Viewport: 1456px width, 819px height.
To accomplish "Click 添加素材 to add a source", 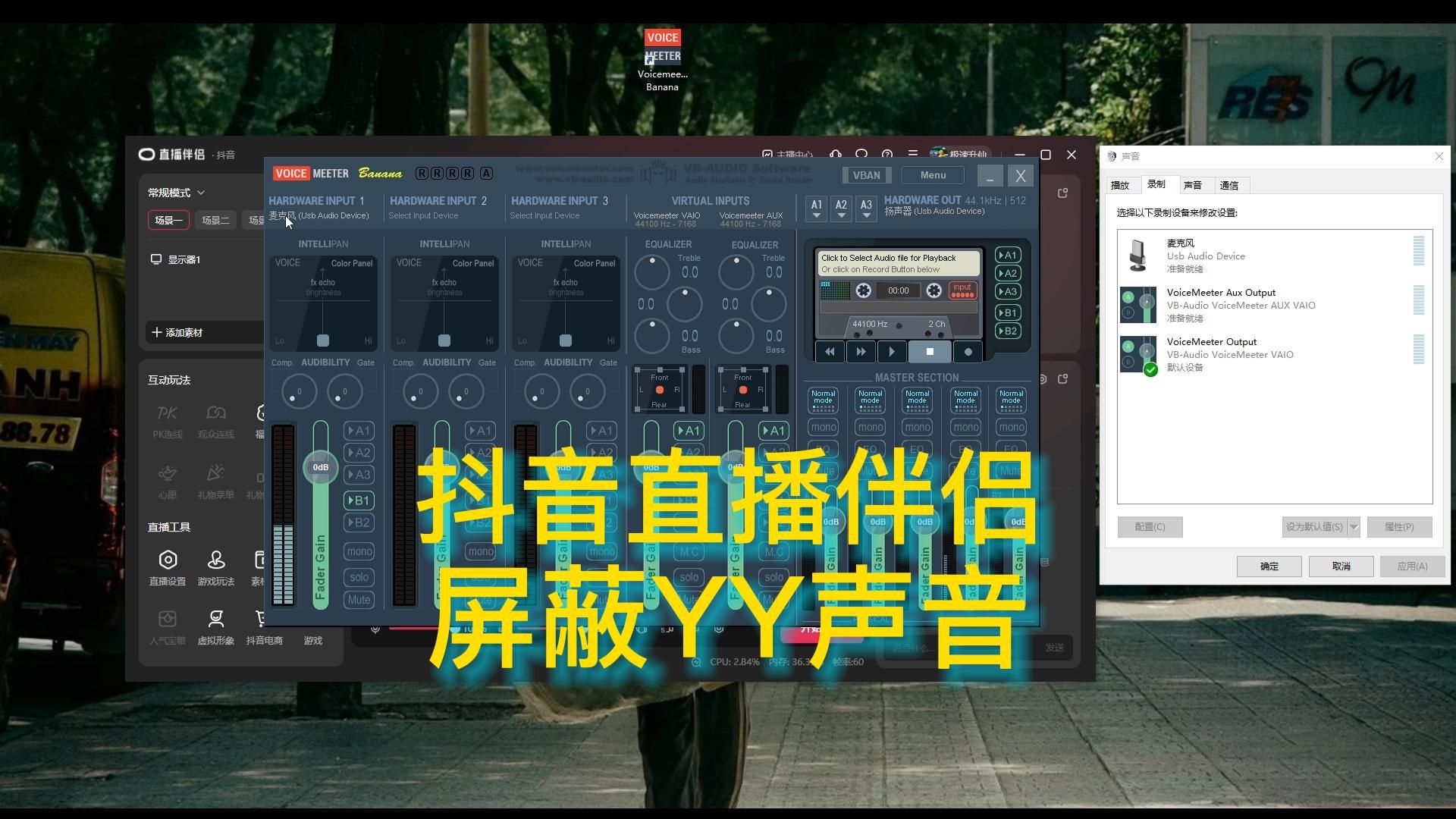I will coord(177,332).
